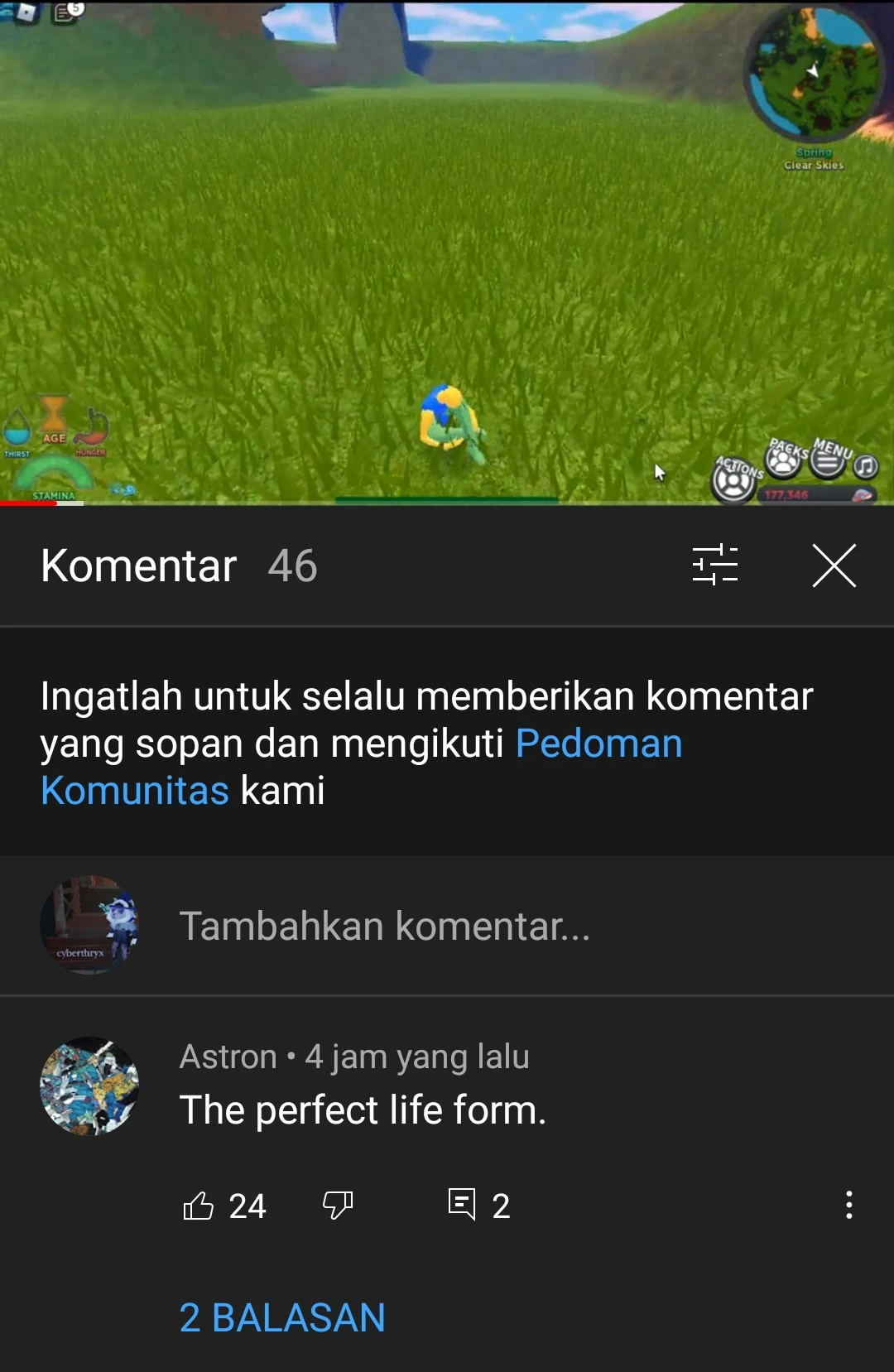Expand the 2 BALASAN replies

click(282, 1317)
